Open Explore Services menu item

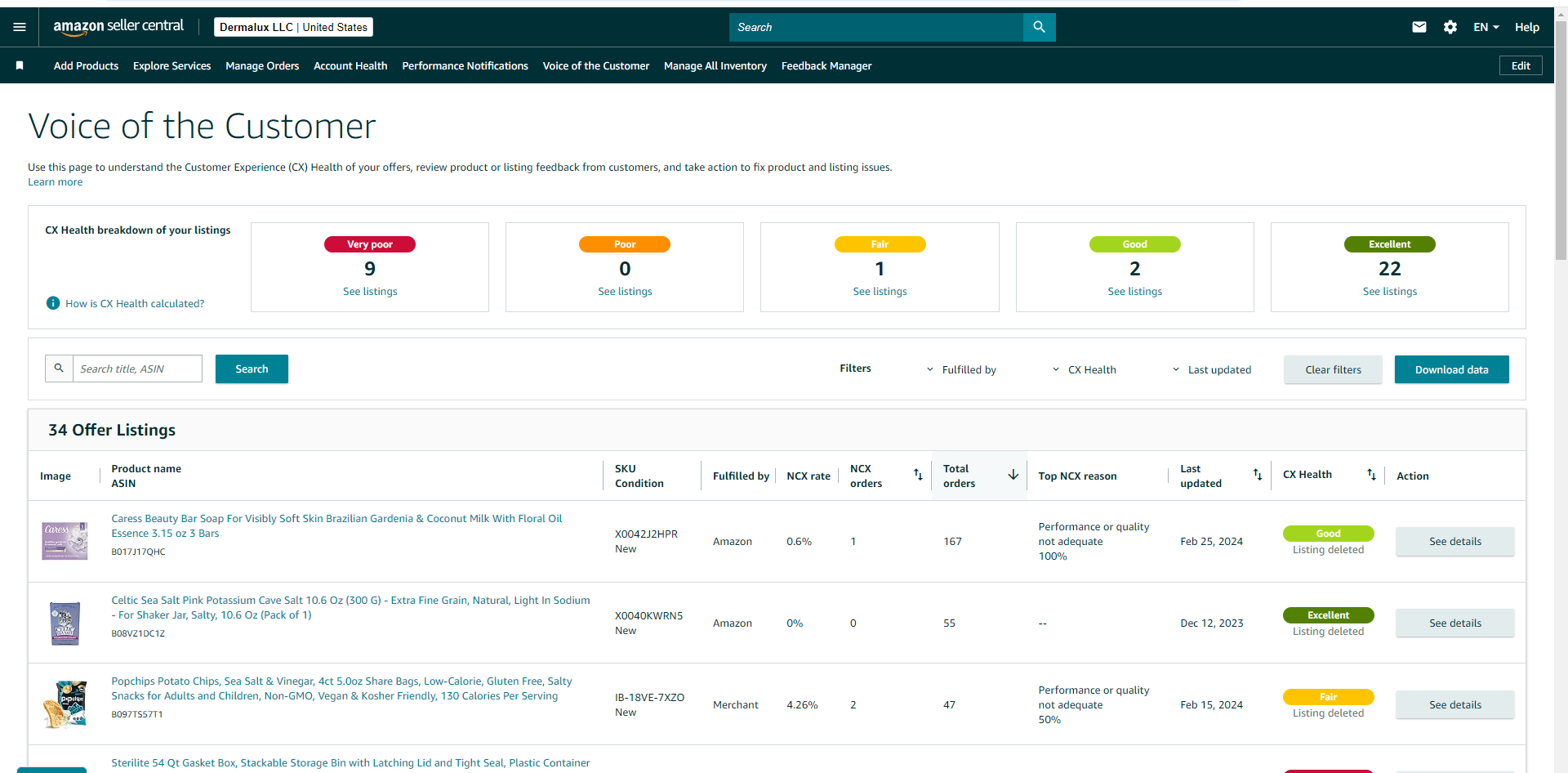(x=171, y=65)
